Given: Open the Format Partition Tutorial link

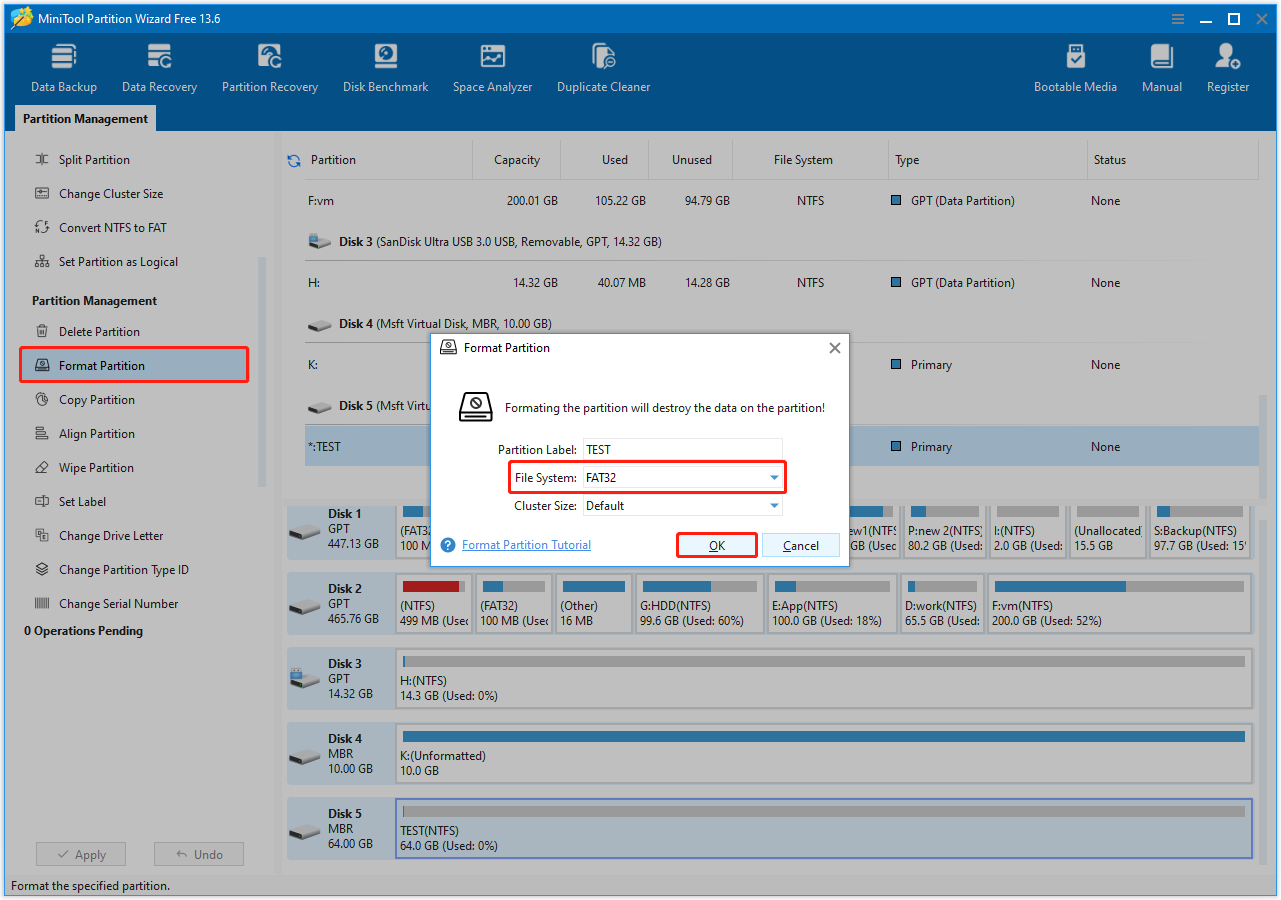Looking at the screenshot, I should point(526,545).
